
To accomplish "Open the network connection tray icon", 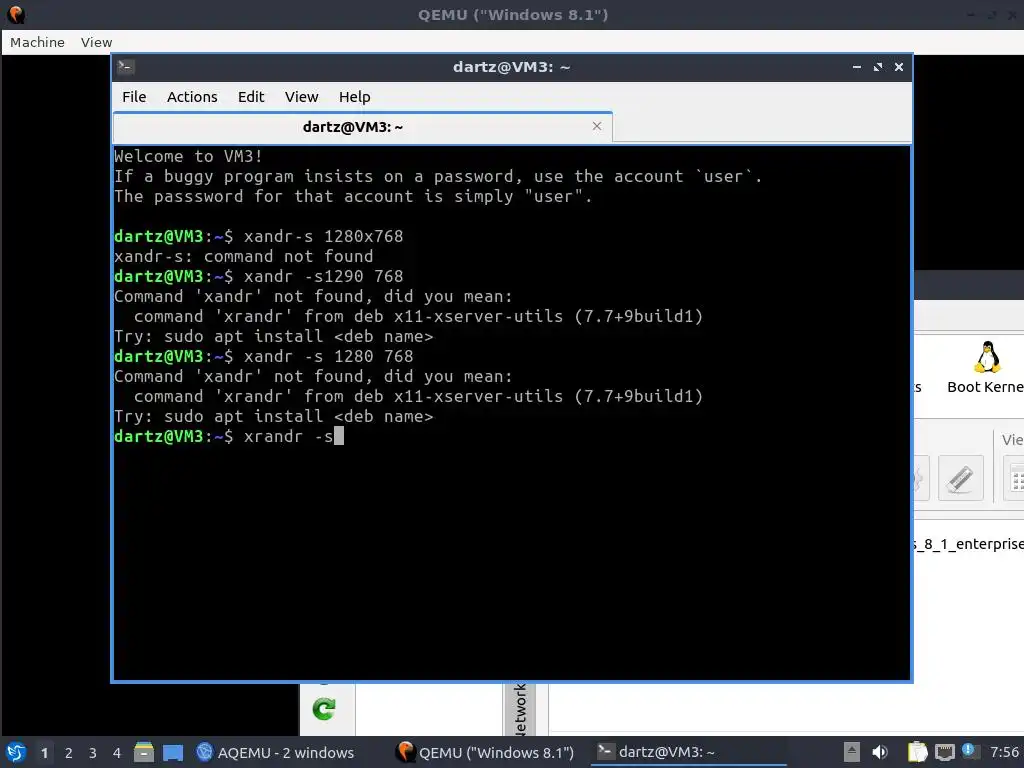I will click(944, 752).
